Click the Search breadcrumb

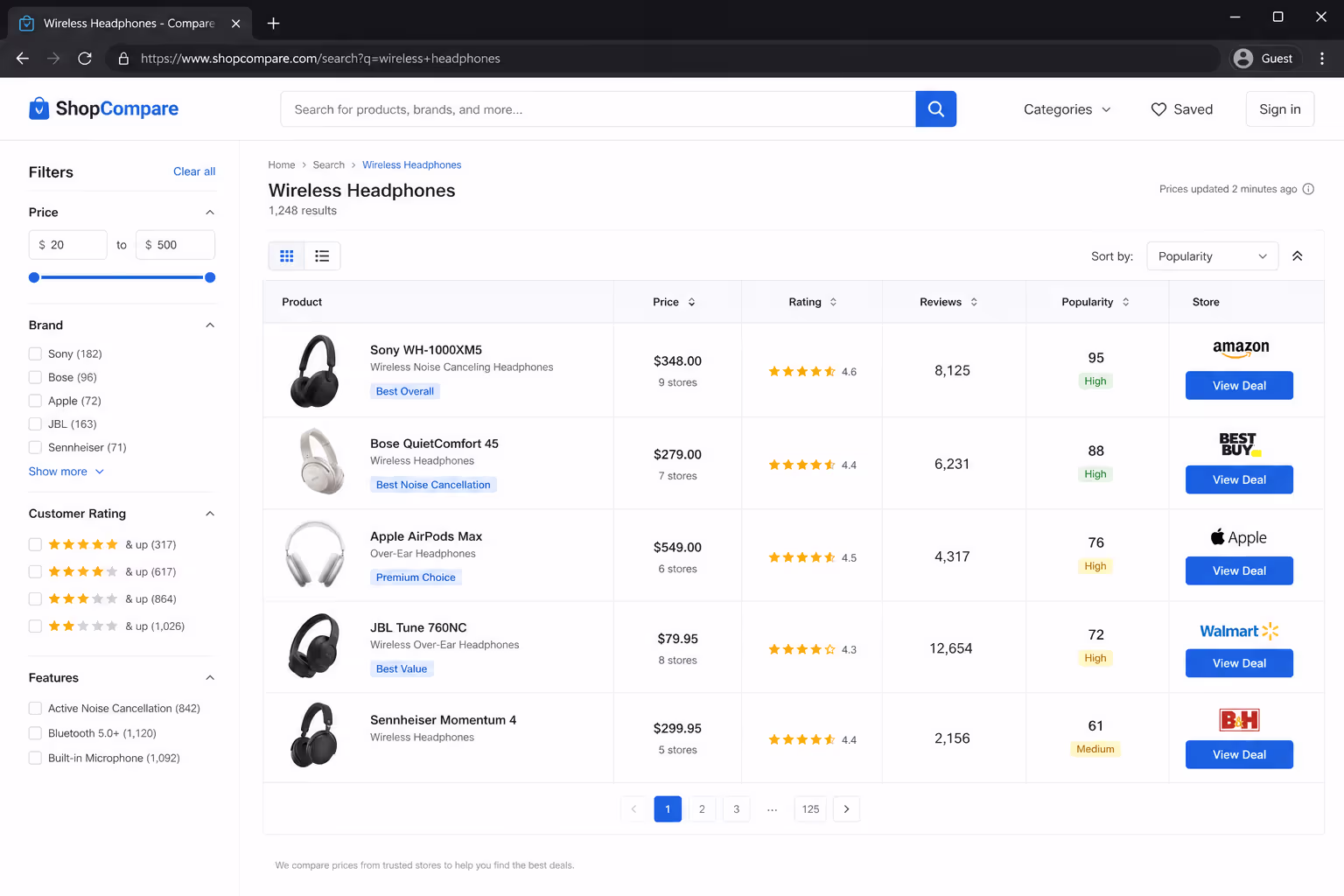329,164
